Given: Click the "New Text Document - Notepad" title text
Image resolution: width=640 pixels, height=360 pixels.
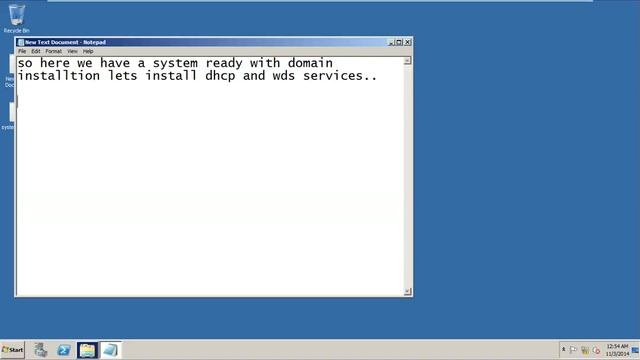Looking at the screenshot, I should [65, 42].
